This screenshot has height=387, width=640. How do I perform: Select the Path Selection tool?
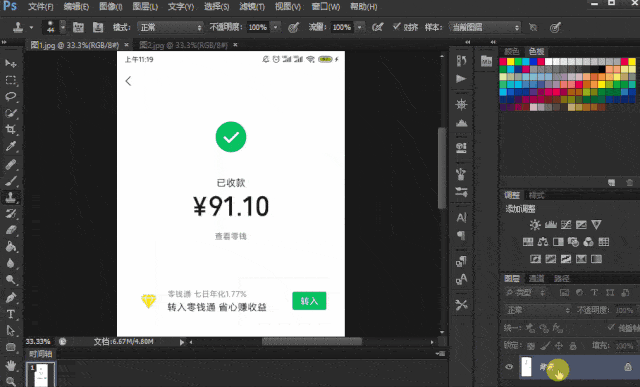click(x=11, y=330)
